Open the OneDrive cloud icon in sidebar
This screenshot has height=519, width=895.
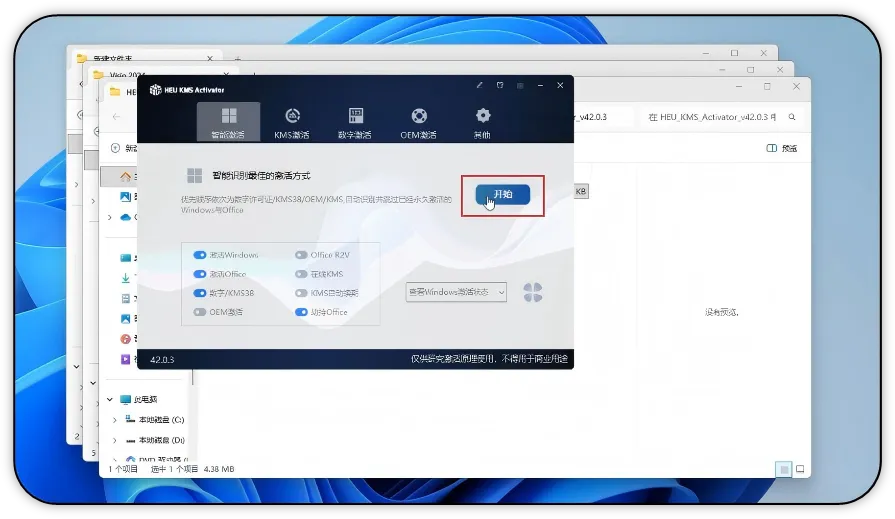126,217
